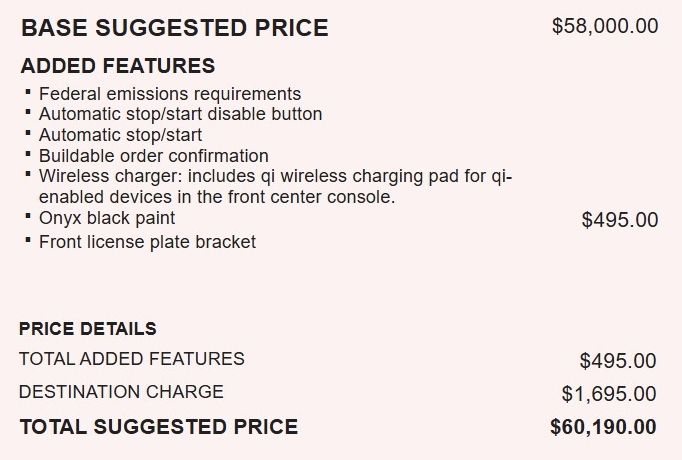The image size is (682, 460).
Task: Select the Automatic stop/start feature line
Action: [120, 135]
